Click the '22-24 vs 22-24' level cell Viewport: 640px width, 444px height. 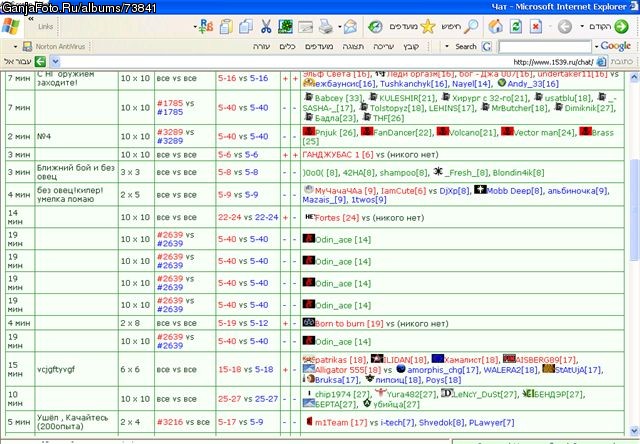point(248,217)
